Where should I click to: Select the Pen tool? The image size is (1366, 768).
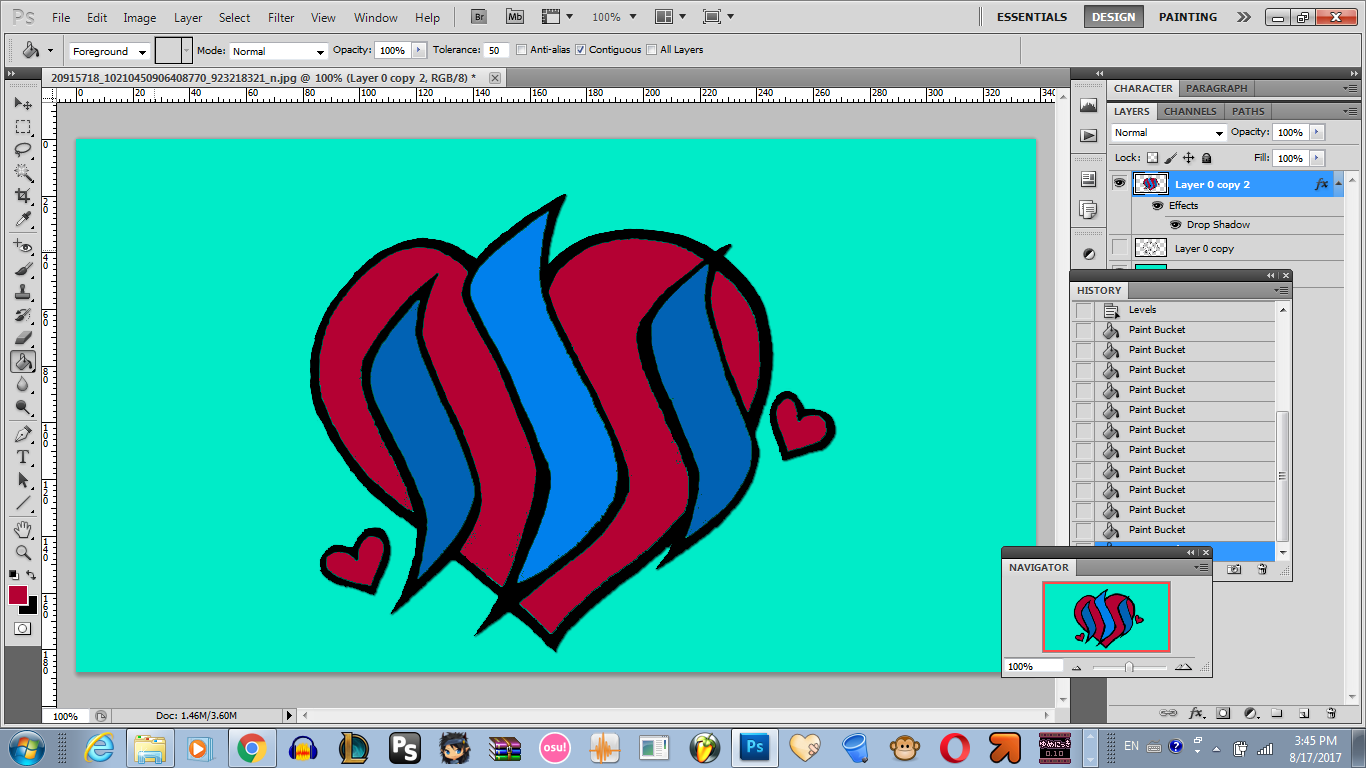(23, 434)
